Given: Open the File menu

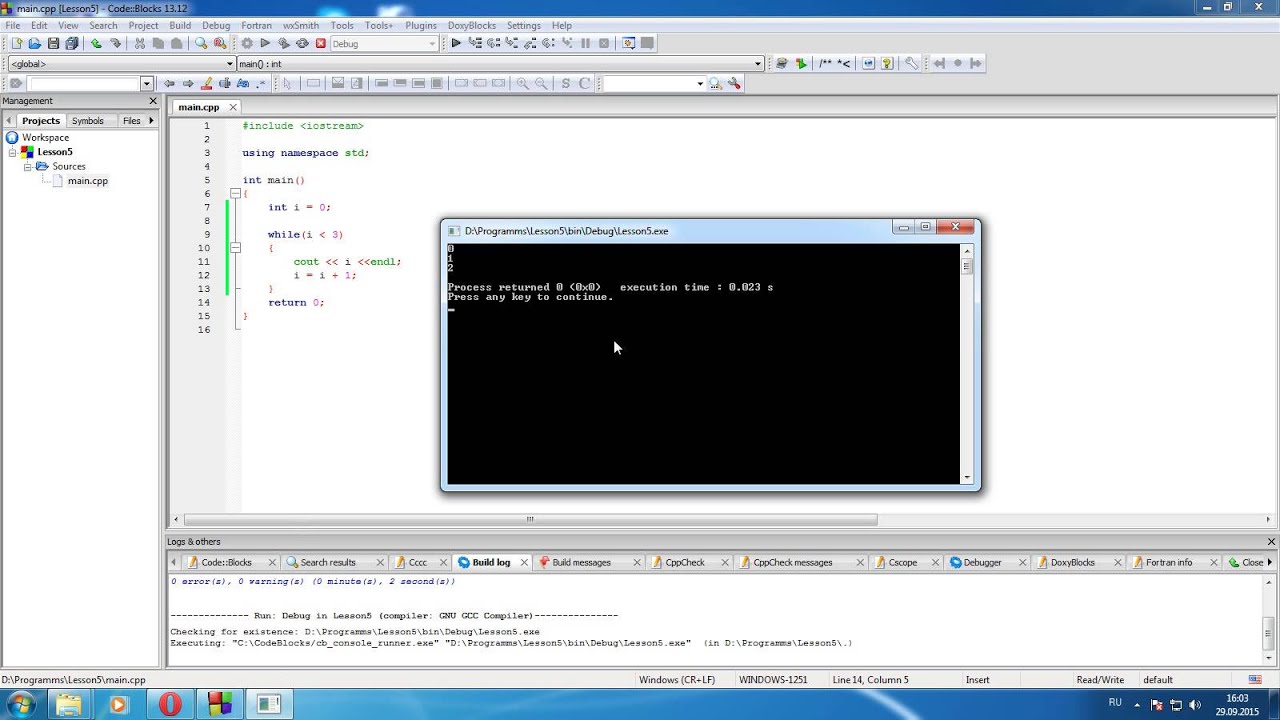Looking at the screenshot, I should click(x=13, y=25).
